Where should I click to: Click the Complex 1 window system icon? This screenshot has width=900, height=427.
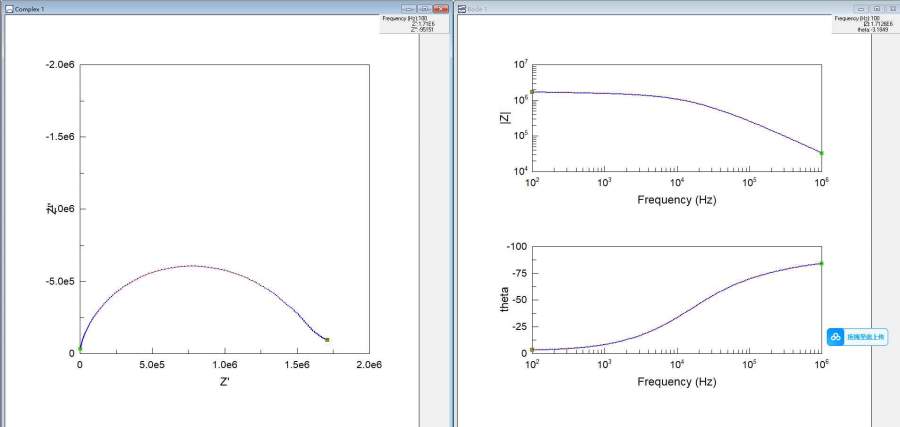(x=9, y=8)
